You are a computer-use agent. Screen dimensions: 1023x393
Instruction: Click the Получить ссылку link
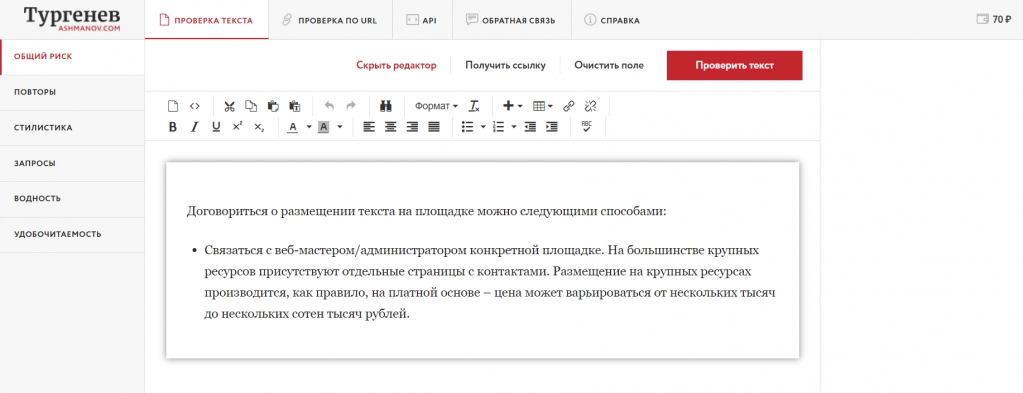[x=506, y=65]
